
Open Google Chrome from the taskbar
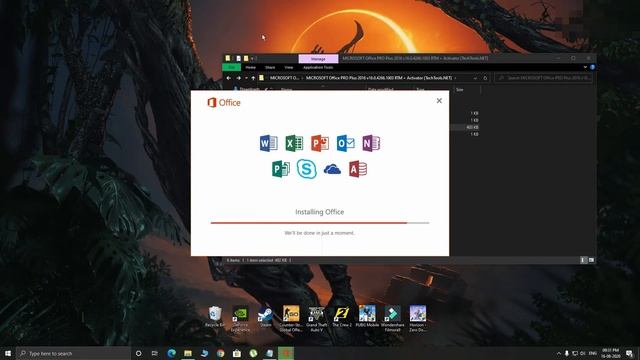coord(220,353)
